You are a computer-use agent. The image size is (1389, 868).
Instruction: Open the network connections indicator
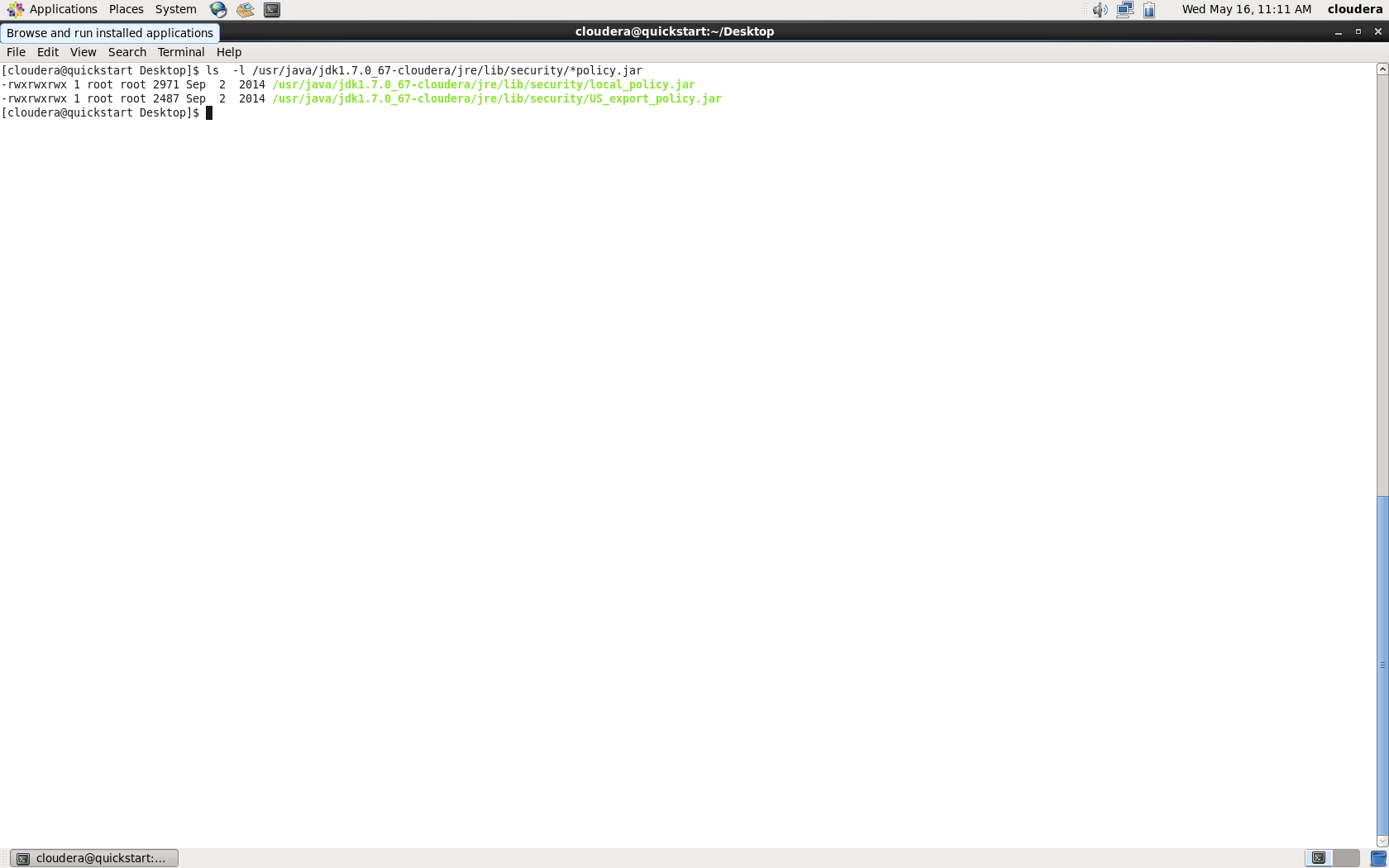[1125, 9]
